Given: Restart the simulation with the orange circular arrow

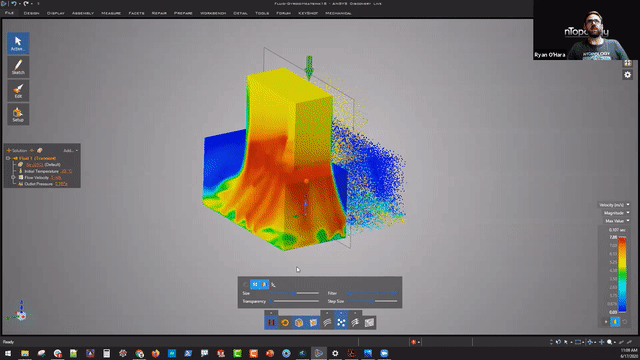Looking at the screenshot, I should (285, 322).
